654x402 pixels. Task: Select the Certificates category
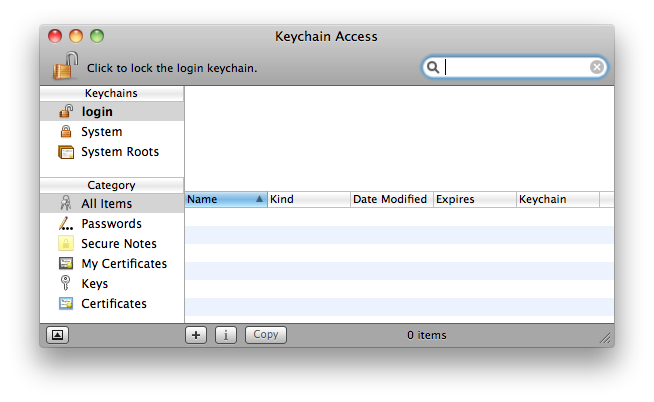[x=113, y=304]
